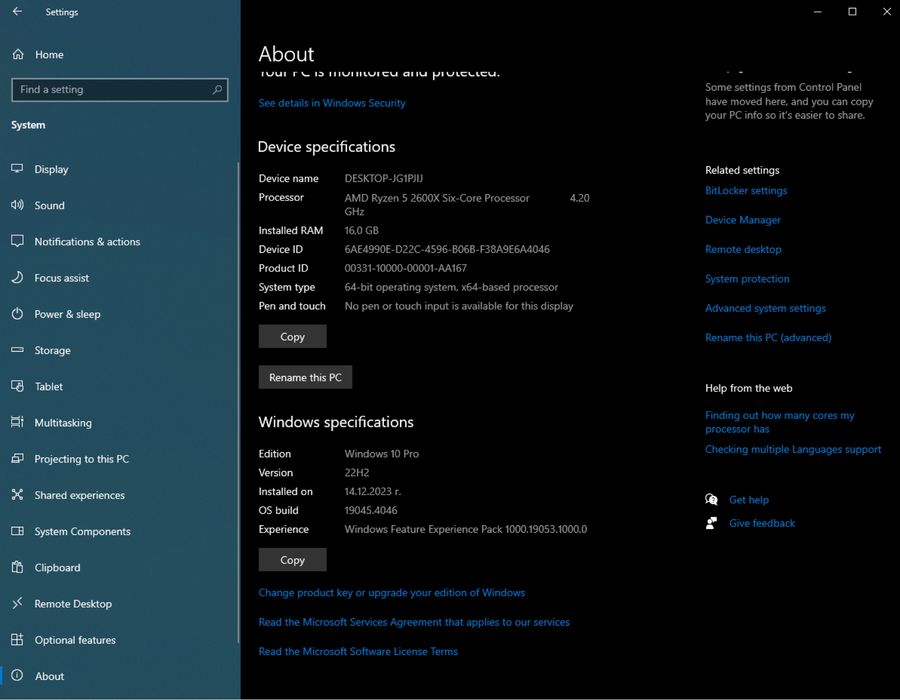Select System Components in sidebar
900x700 pixels.
click(x=82, y=531)
